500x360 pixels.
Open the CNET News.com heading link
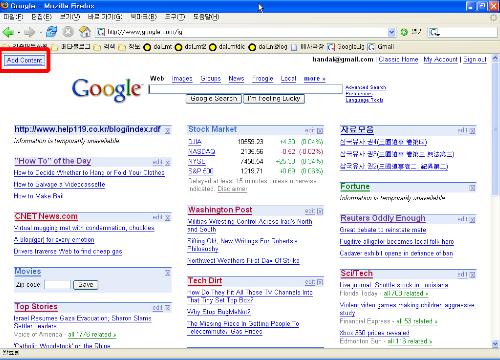(46, 216)
